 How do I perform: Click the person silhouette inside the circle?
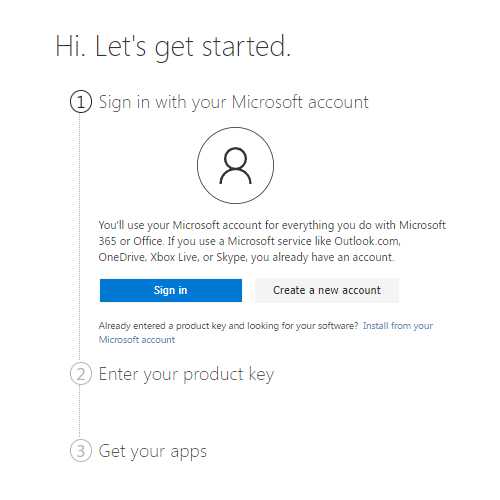coord(235,166)
